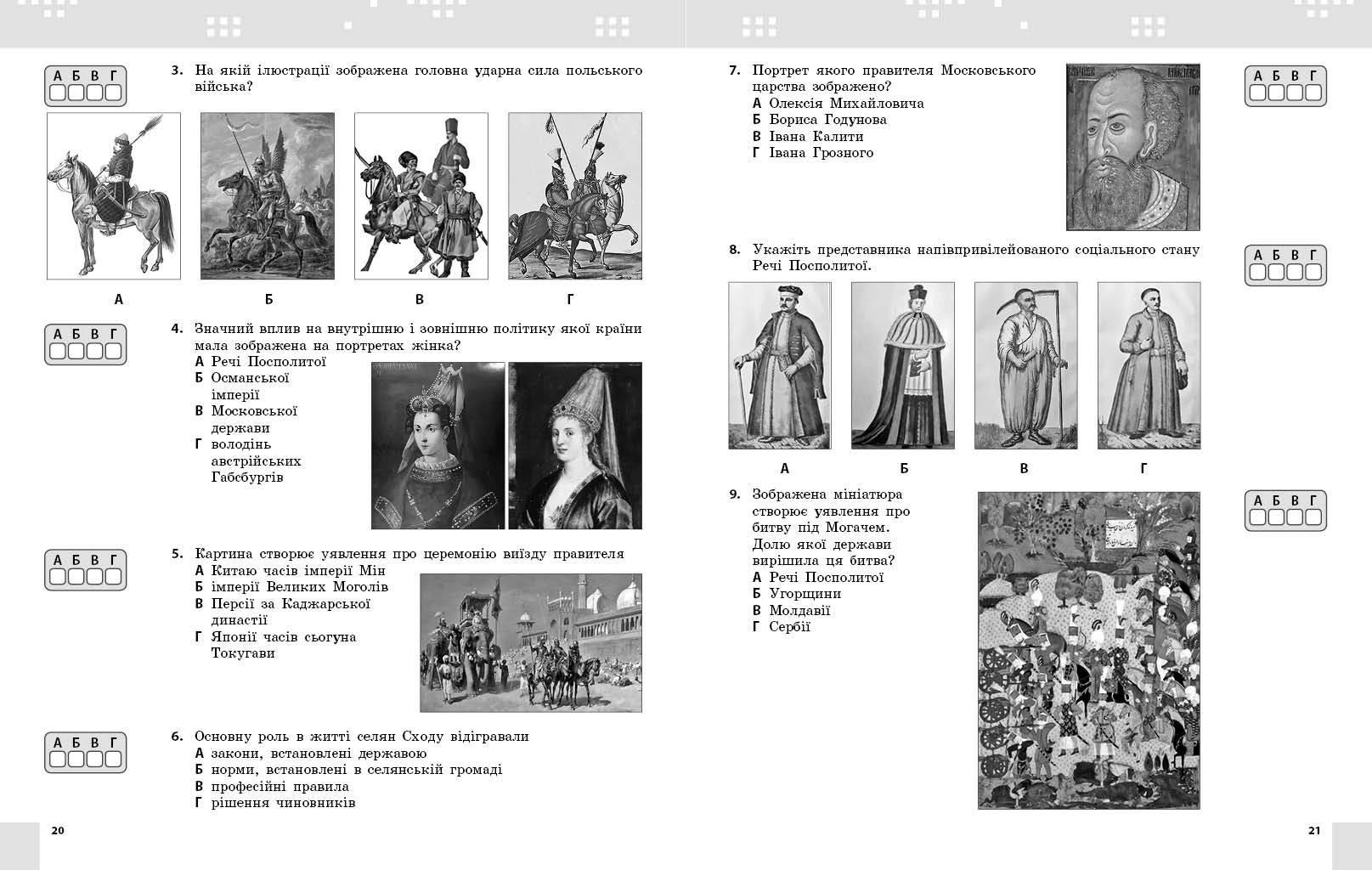The height and width of the screenshot is (870, 1372).
Task: Click page number 21
Action: pyautogui.click(x=1313, y=831)
